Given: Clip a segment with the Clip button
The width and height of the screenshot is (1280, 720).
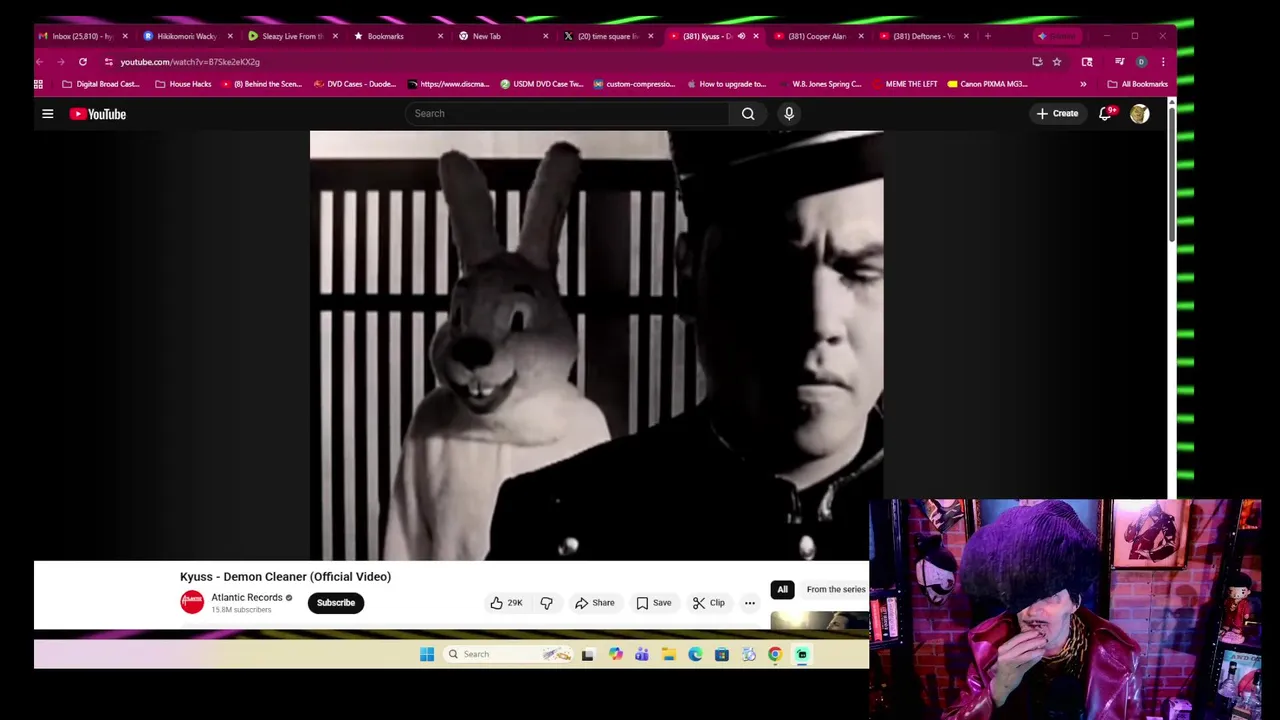Looking at the screenshot, I should [x=708, y=603].
